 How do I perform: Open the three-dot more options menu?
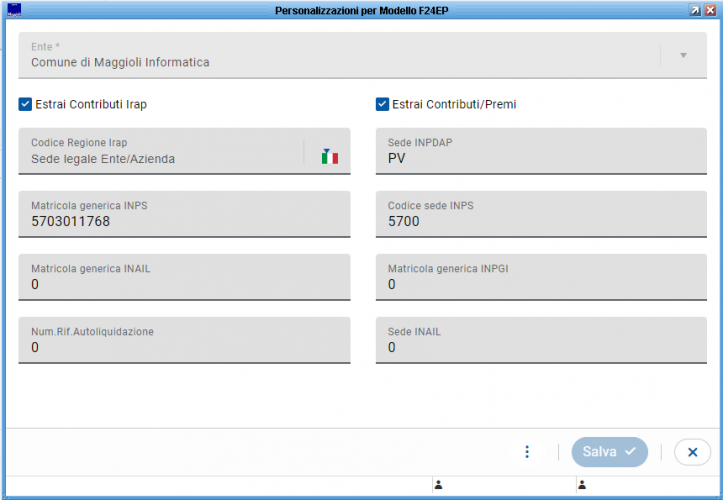tap(527, 452)
